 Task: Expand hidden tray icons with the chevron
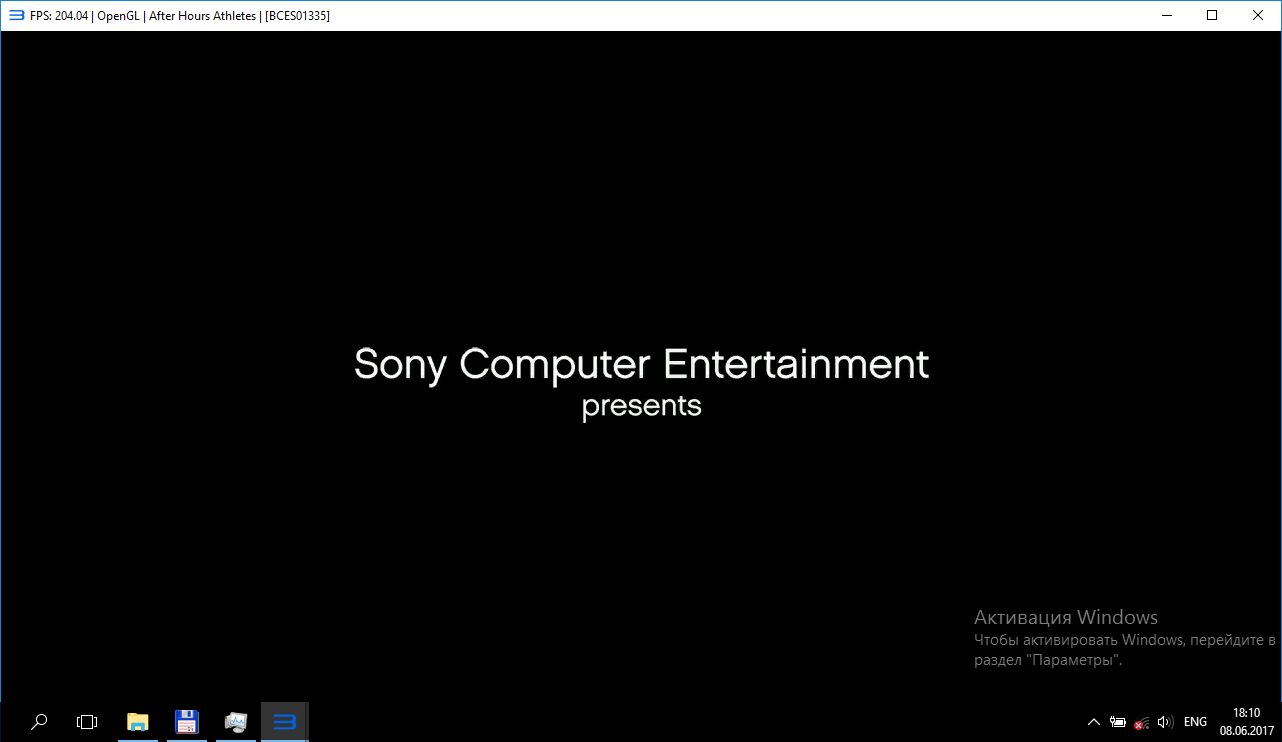(x=1094, y=722)
